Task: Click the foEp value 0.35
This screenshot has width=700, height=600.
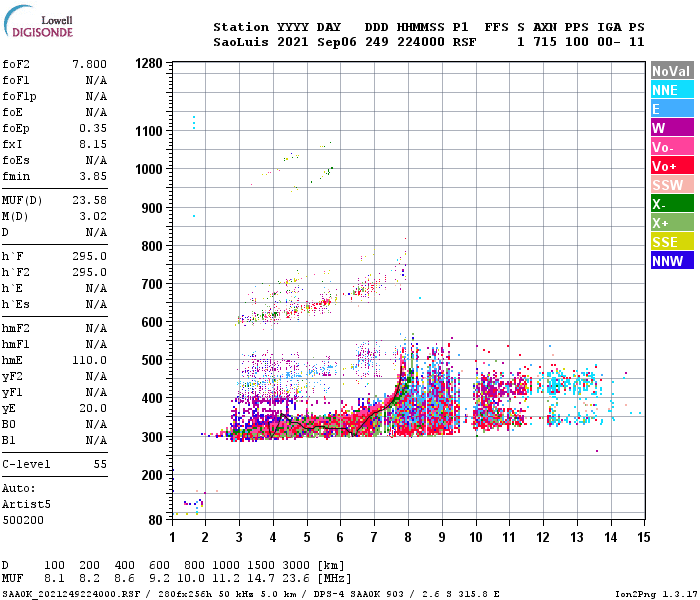Action: click(93, 128)
